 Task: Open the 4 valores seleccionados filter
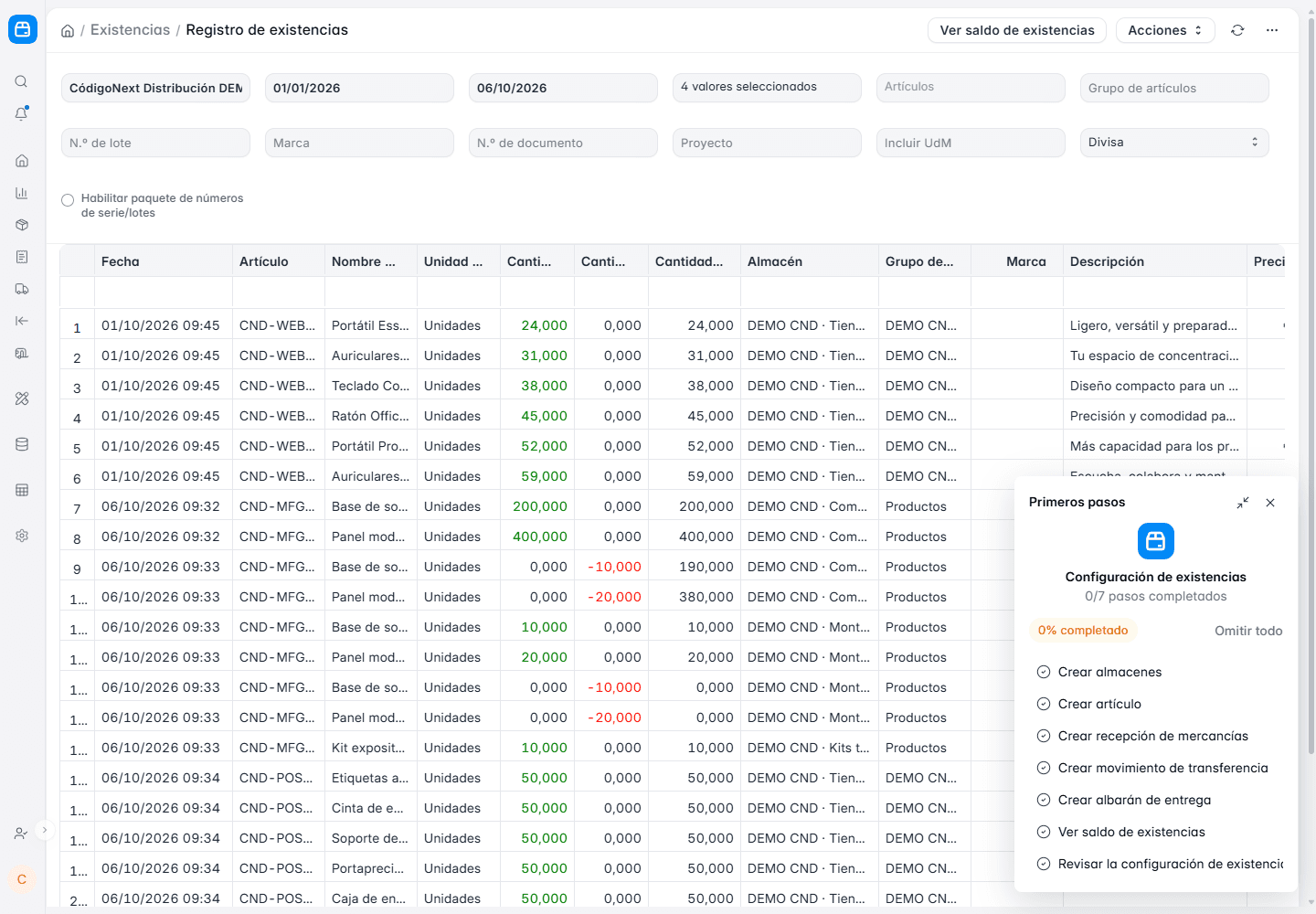click(x=767, y=88)
